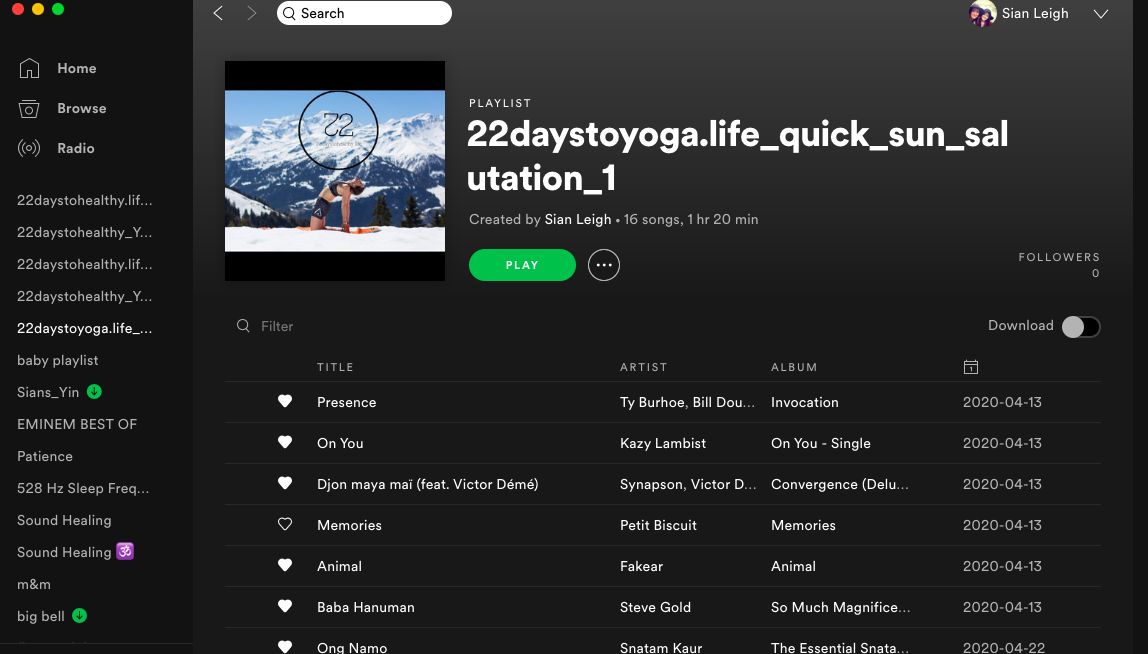Image resolution: width=1148 pixels, height=654 pixels.
Task: Open Browse in the sidebar
Action: 82,108
